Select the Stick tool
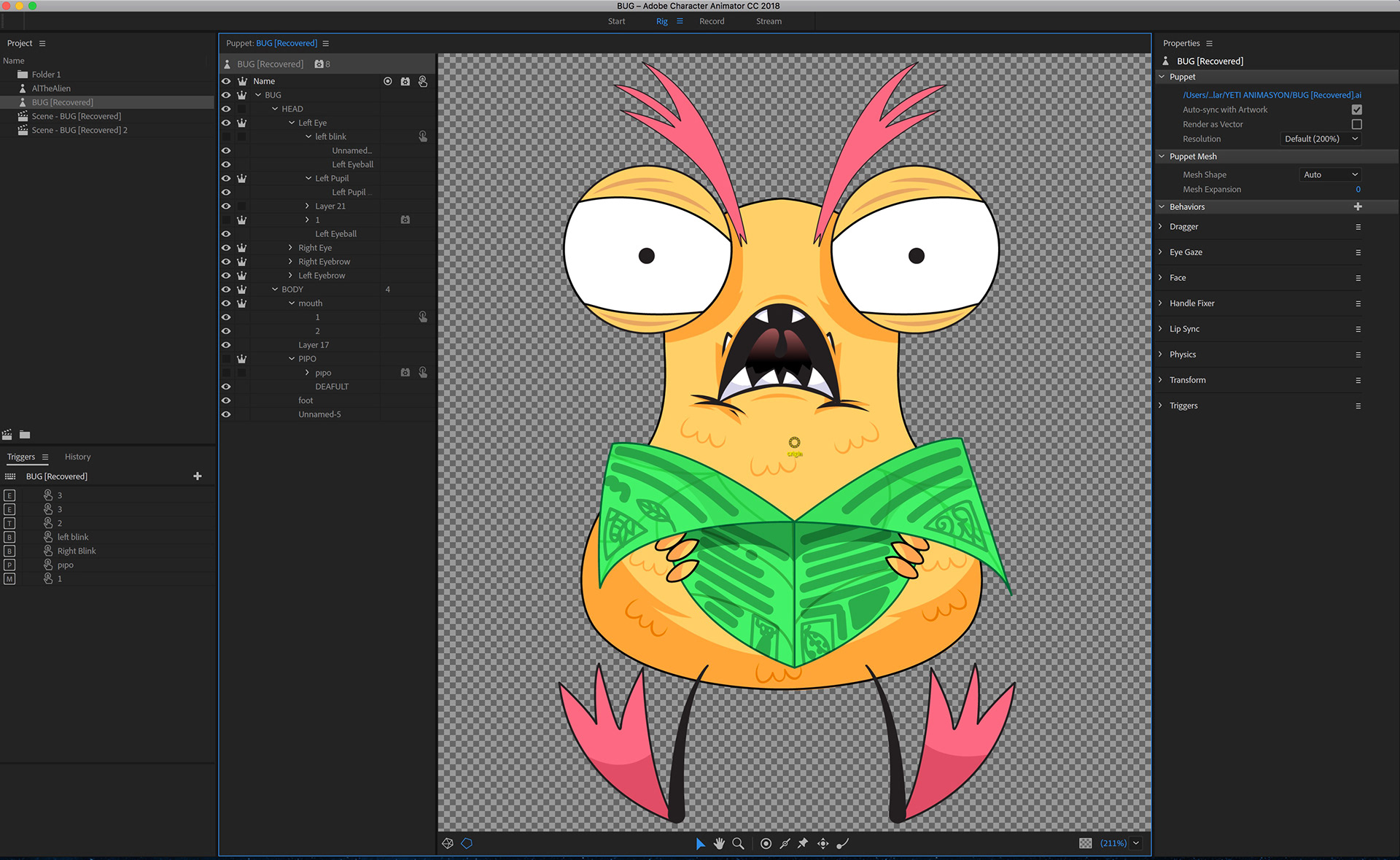Image resolution: width=1400 pixels, height=860 pixels. (785, 843)
